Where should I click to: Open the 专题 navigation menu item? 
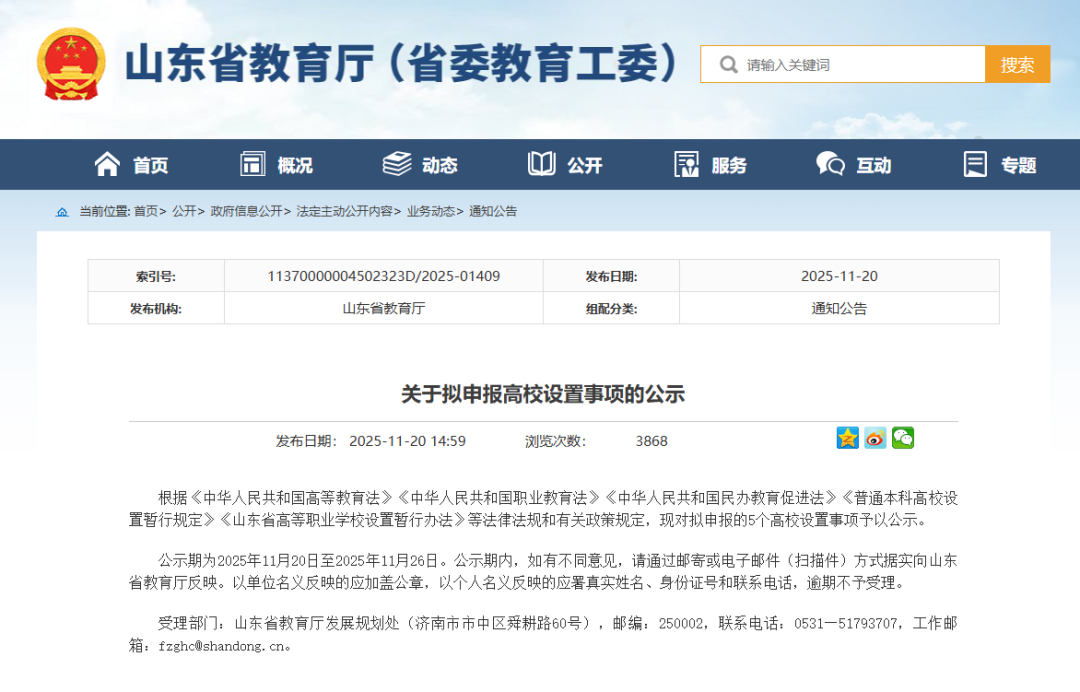(1000, 165)
